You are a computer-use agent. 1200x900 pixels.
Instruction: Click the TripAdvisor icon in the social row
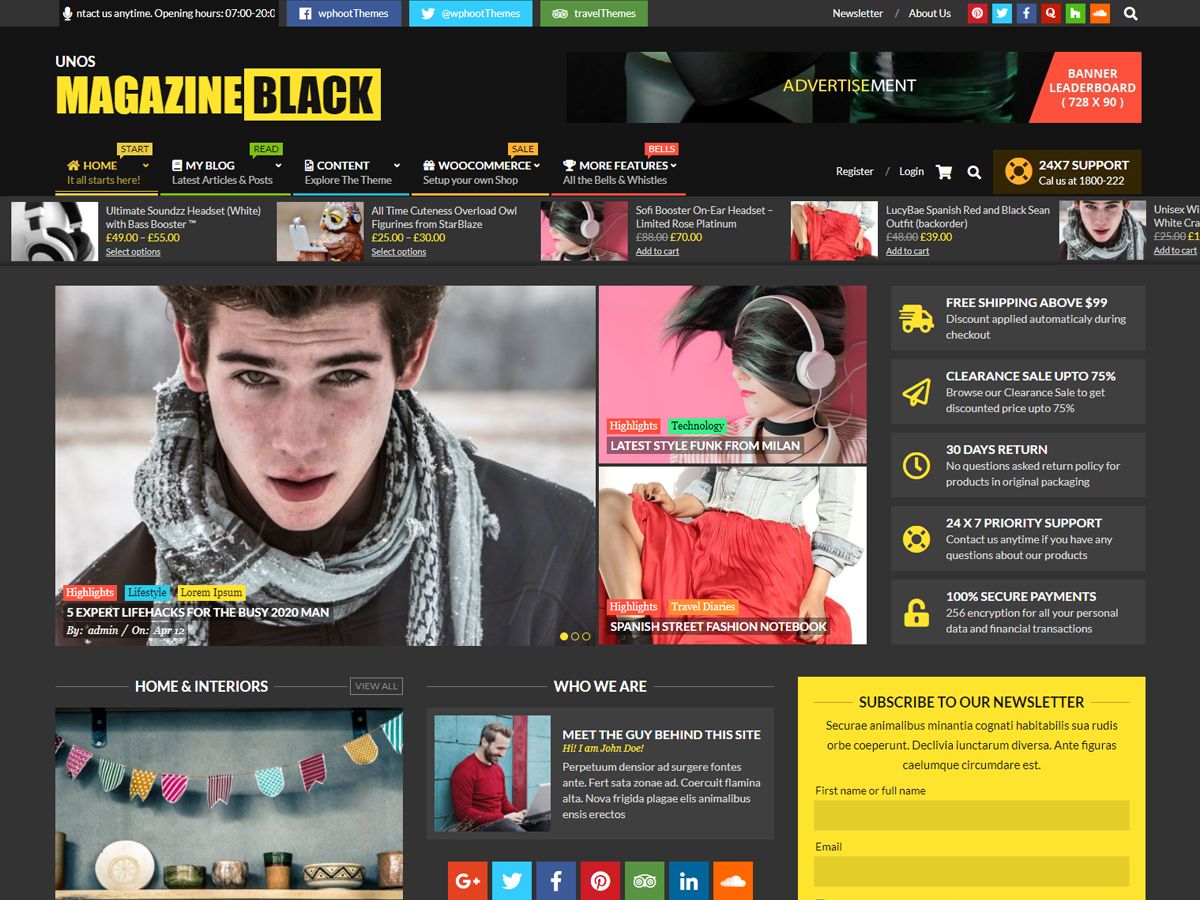(x=645, y=880)
